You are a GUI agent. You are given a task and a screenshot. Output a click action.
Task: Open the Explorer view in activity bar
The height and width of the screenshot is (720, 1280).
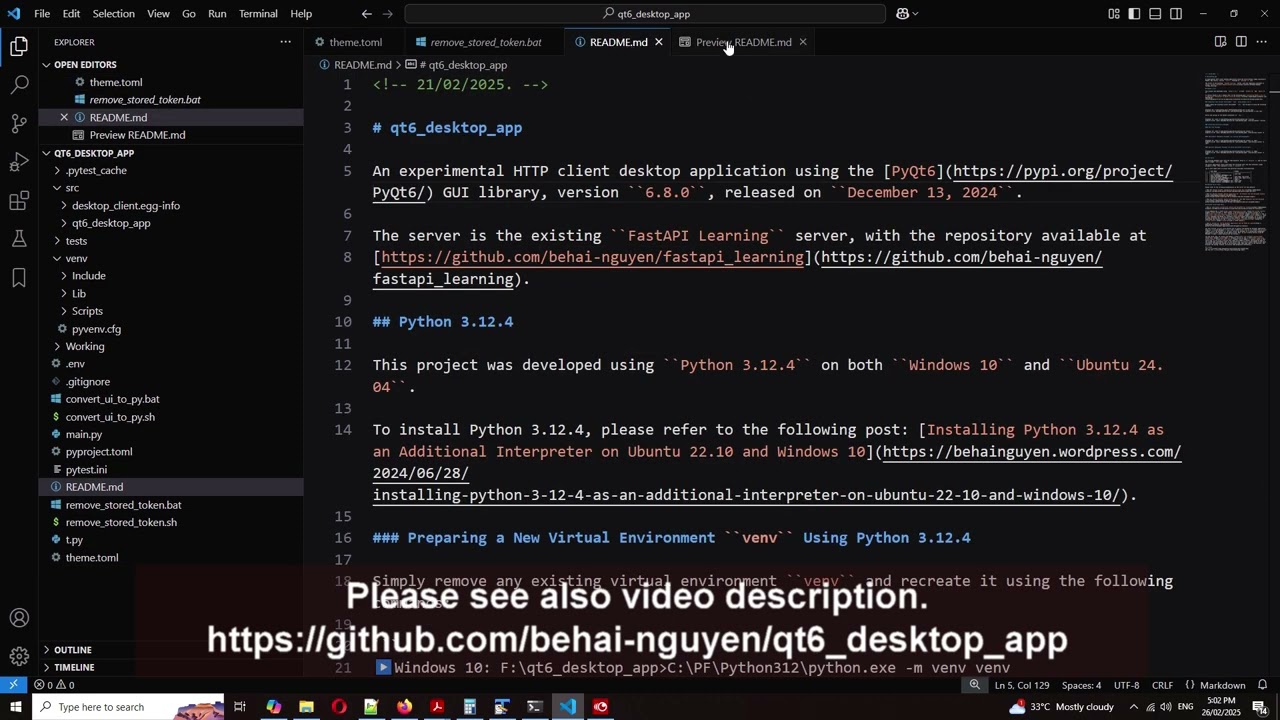pyautogui.click(x=19, y=46)
